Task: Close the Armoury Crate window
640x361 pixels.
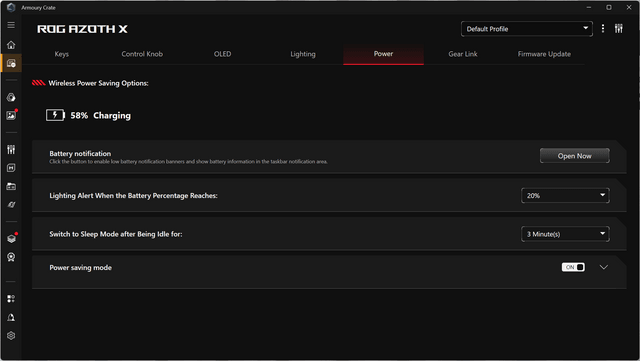Action: point(629,7)
